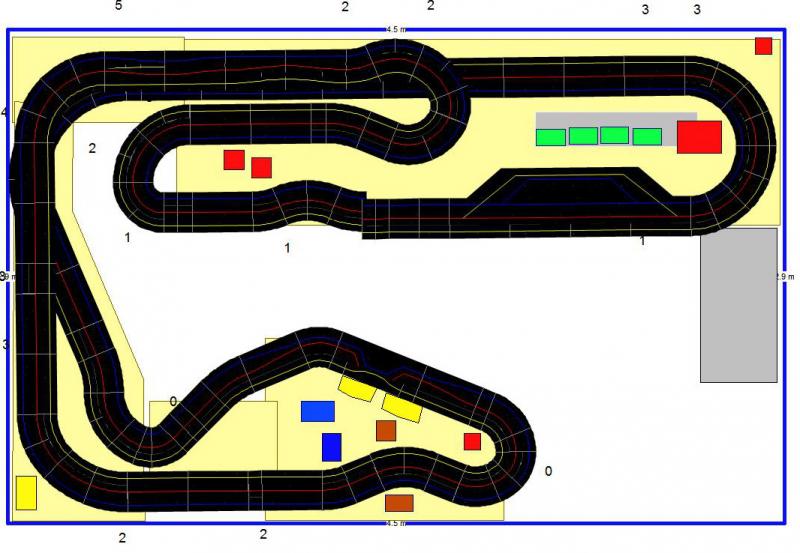Select the left angled yellow block by lower track

tap(356, 387)
